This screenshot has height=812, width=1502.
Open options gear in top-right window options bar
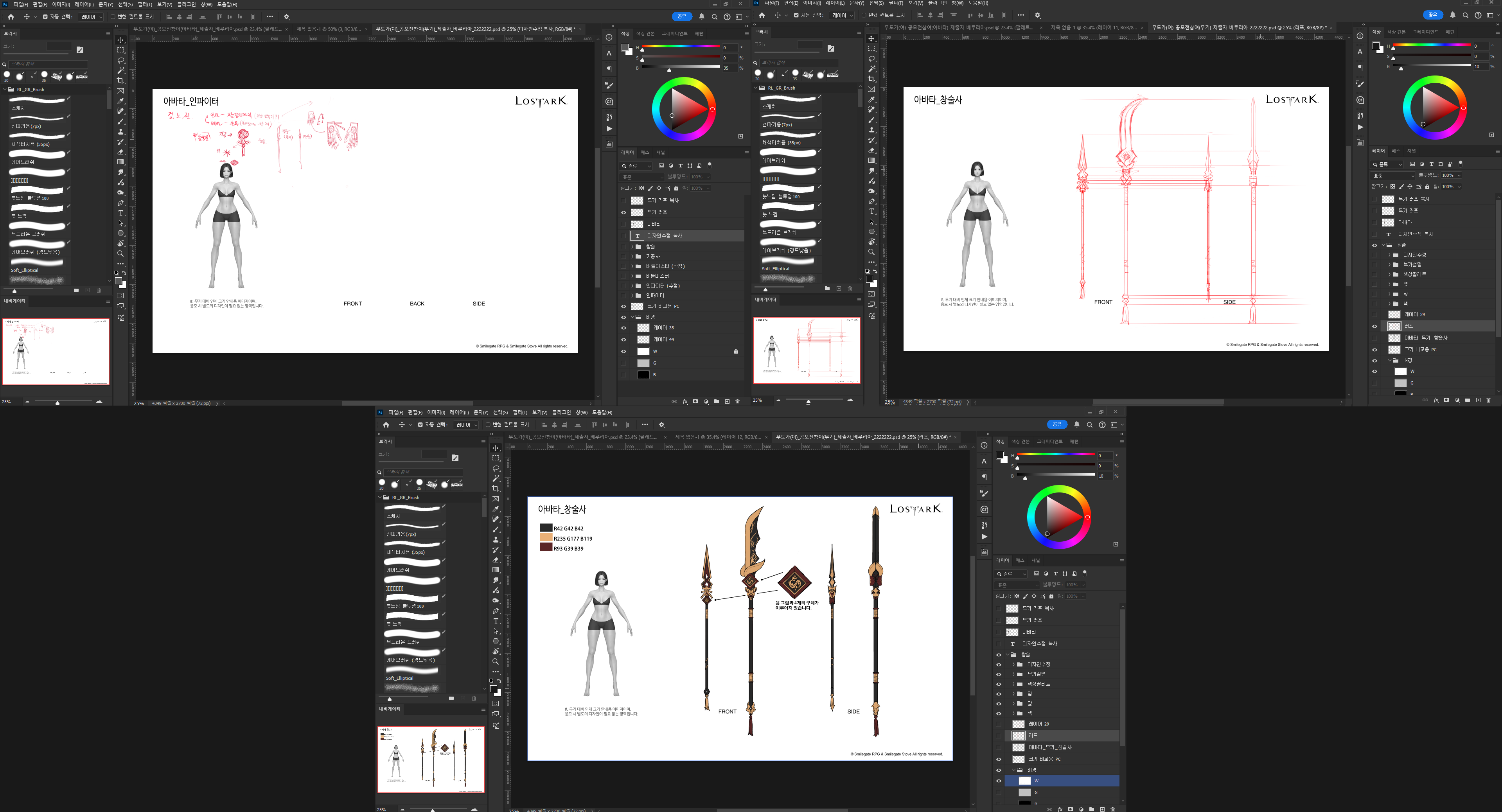tap(1037, 15)
